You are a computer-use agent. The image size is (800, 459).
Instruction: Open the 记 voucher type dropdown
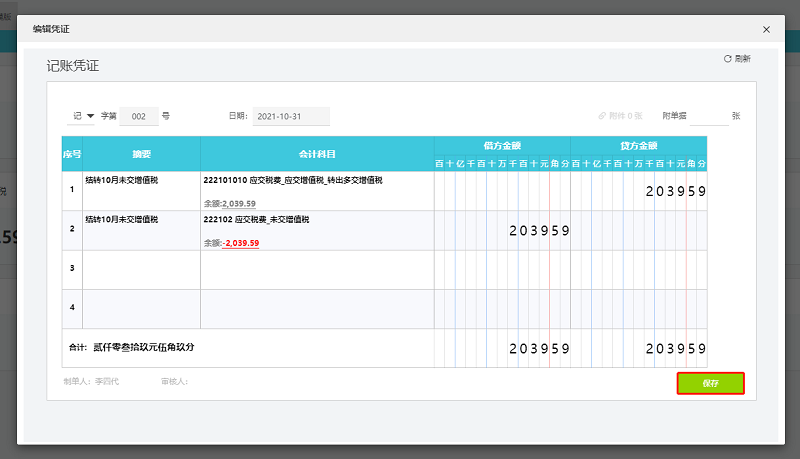click(x=82, y=116)
